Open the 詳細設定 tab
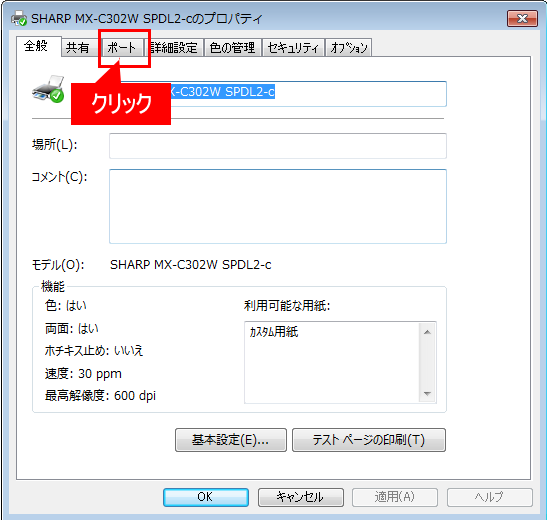 [x=173, y=47]
